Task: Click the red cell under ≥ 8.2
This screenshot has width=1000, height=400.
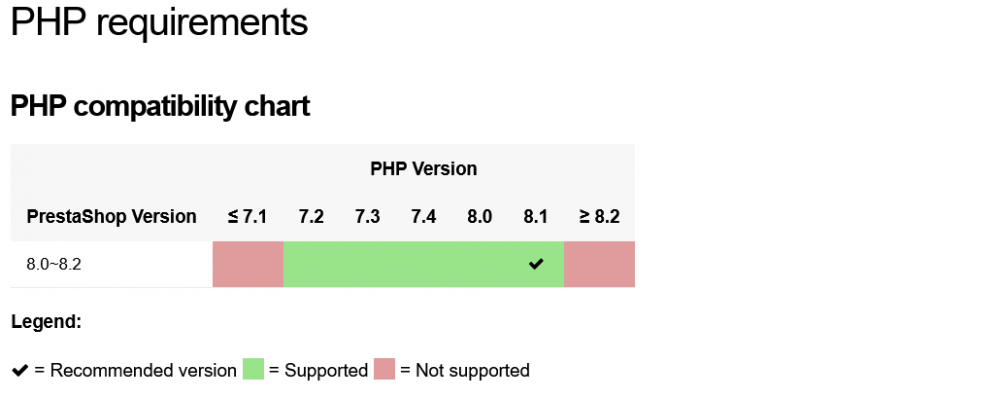Action: click(x=599, y=264)
